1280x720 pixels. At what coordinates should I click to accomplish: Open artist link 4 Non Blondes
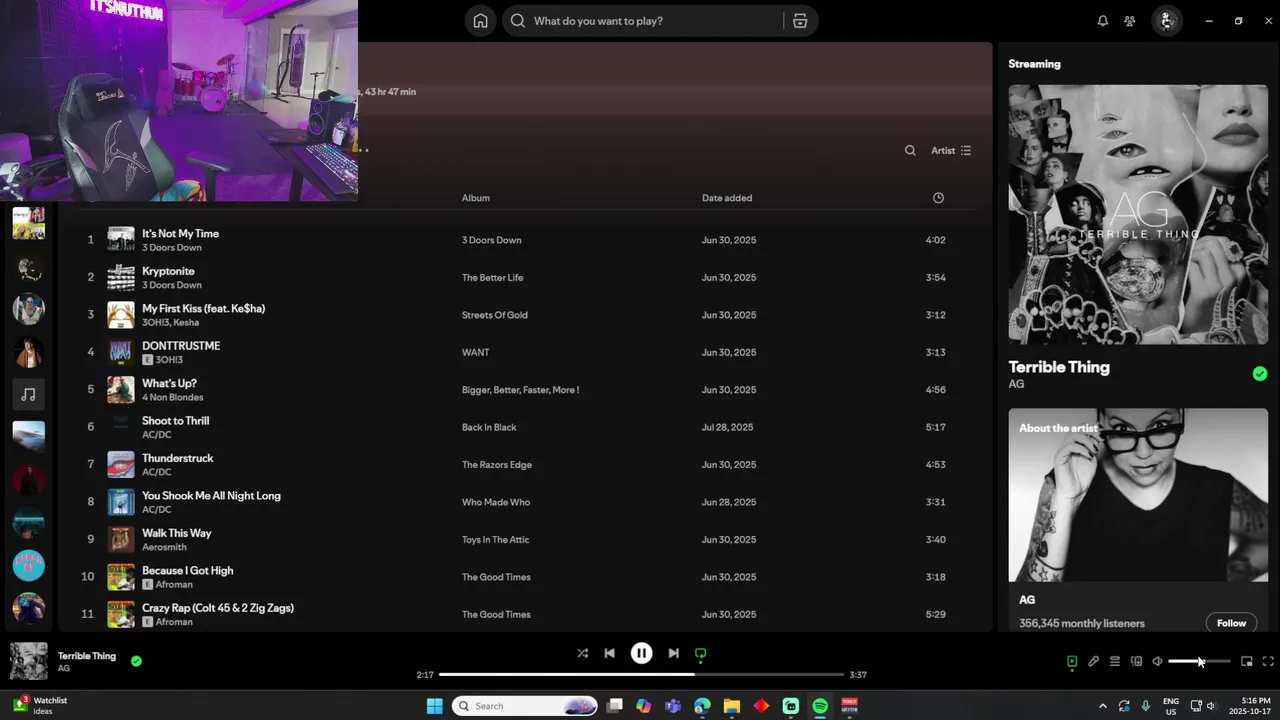tap(172, 397)
